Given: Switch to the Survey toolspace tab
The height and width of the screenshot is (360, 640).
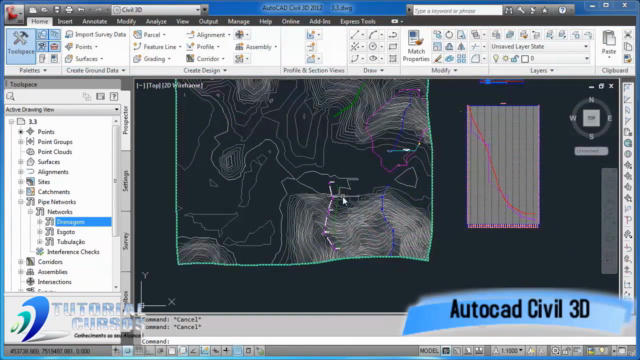Looking at the screenshot, I should point(126,241).
